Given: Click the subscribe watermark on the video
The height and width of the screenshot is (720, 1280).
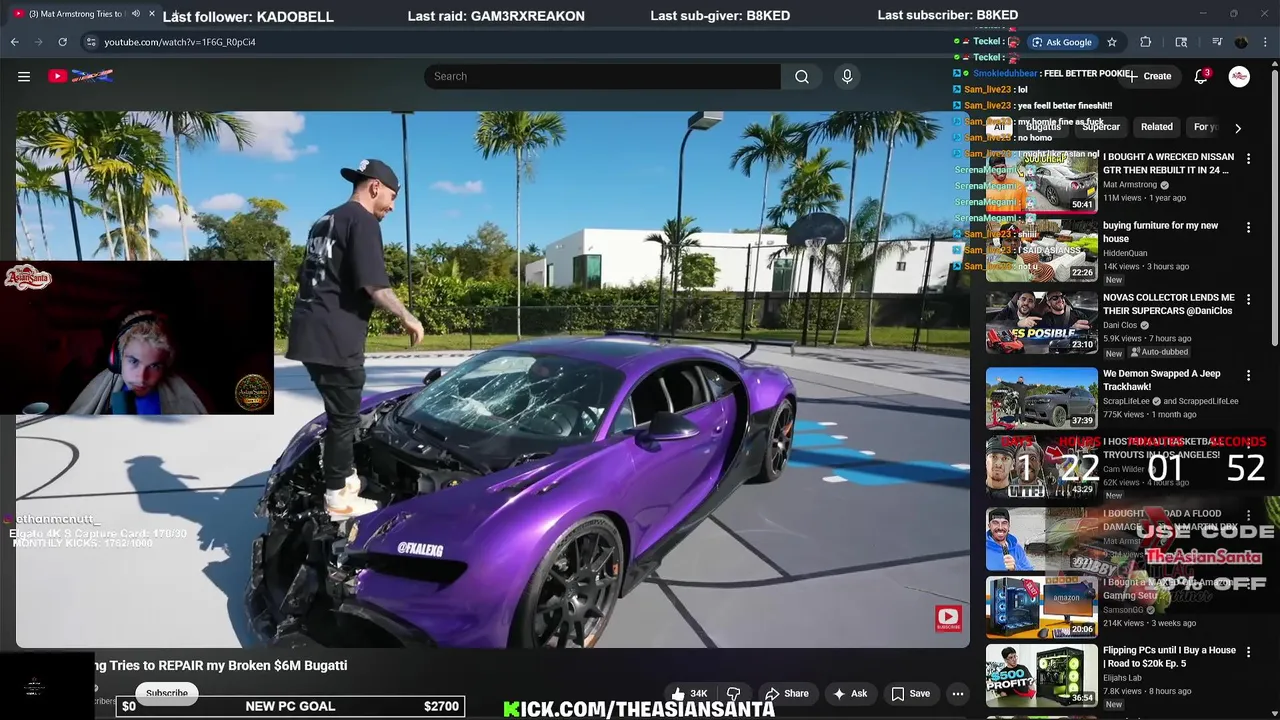Looking at the screenshot, I should tap(948, 618).
